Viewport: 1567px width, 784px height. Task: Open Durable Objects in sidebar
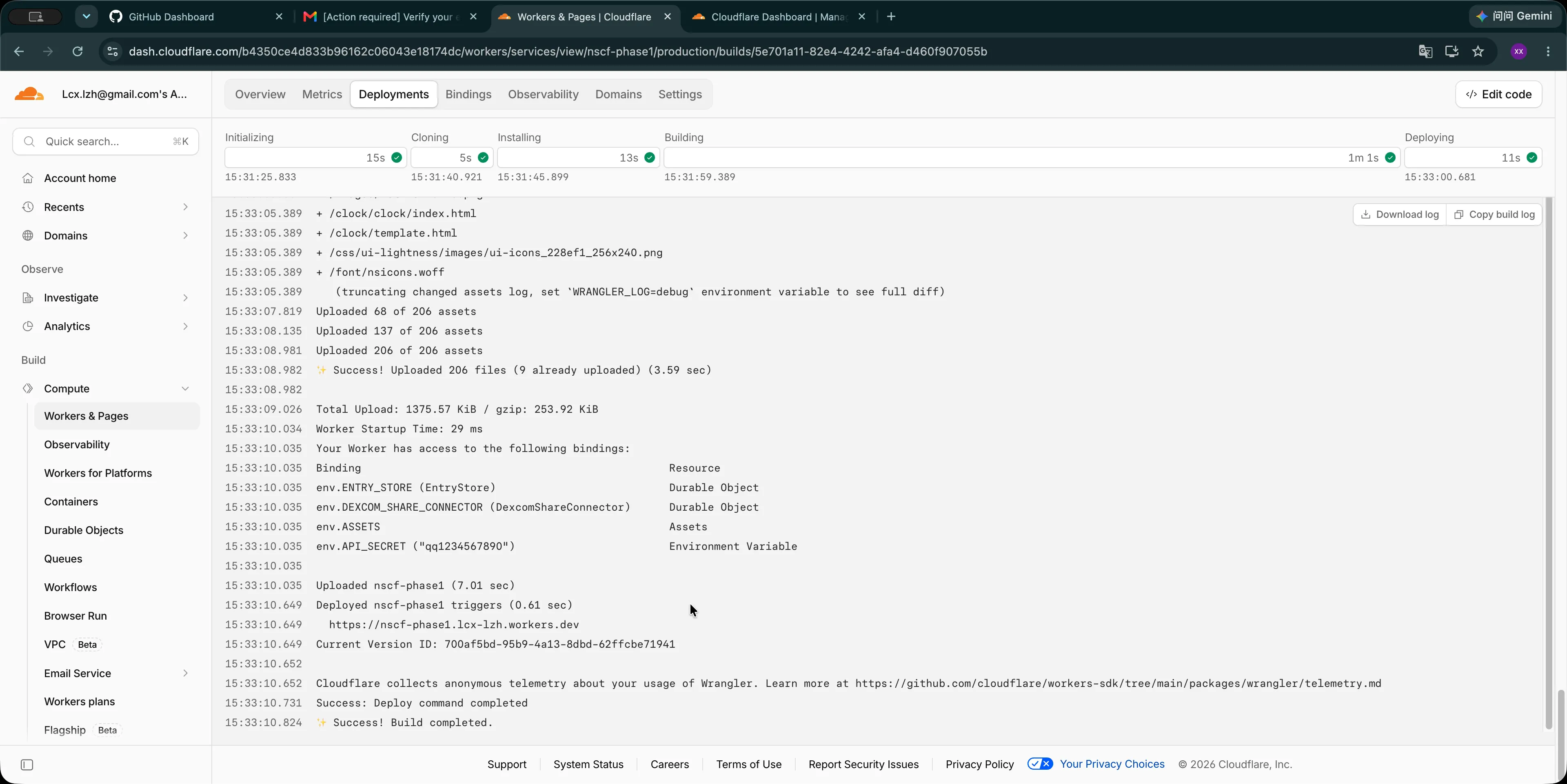click(83, 530)
